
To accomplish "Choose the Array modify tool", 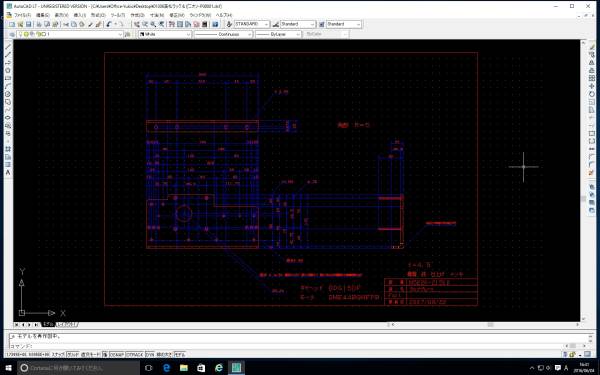I will click(592, 78).
